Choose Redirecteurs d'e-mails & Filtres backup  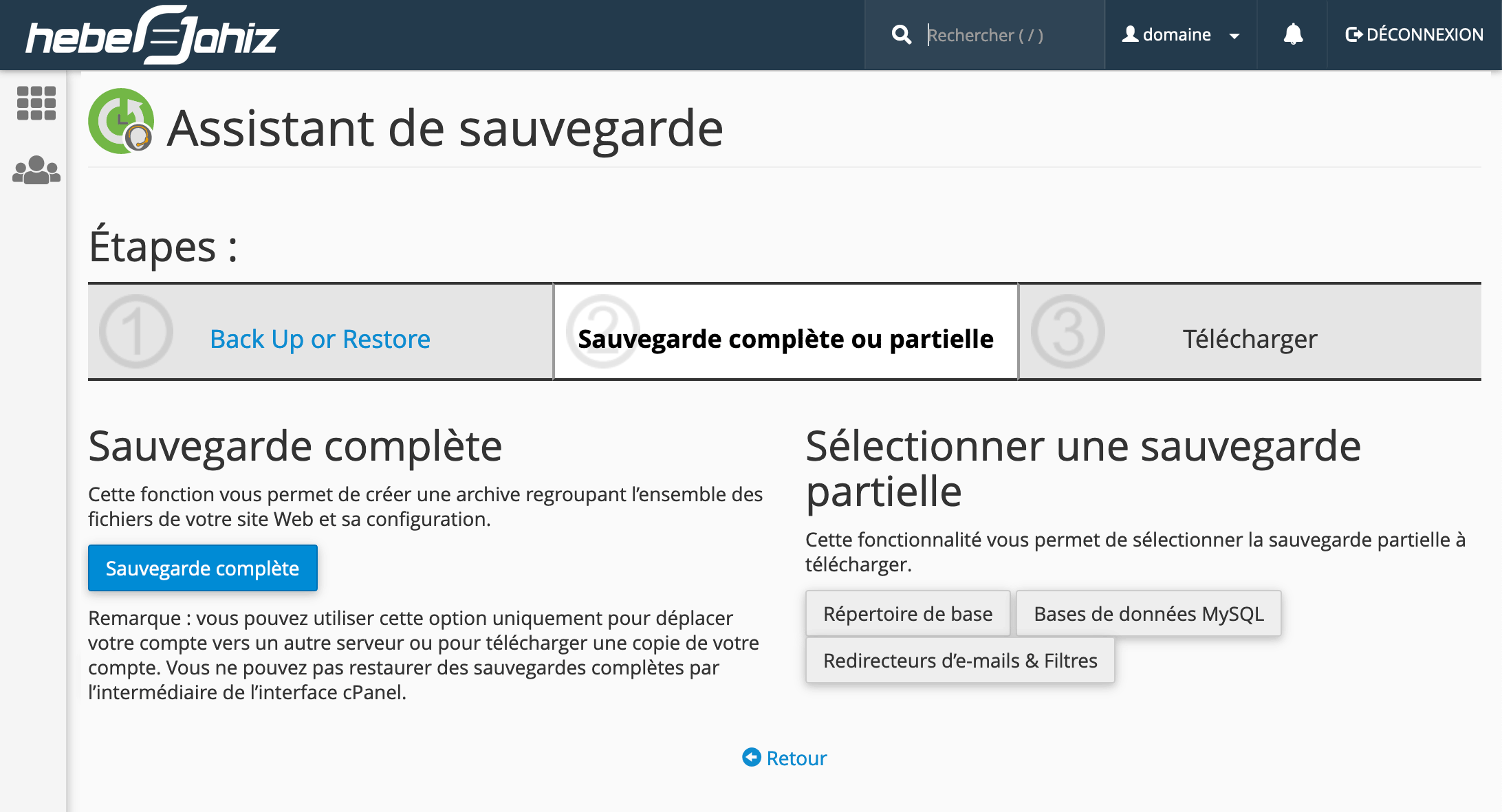(960, 660)
